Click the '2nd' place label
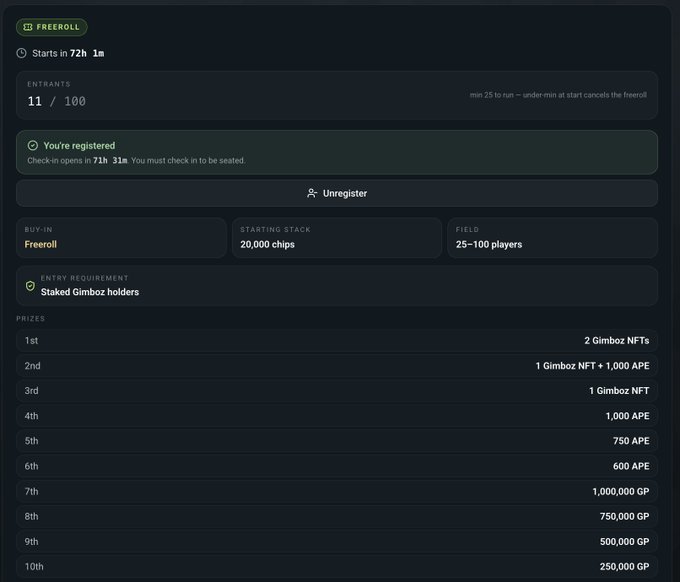Image resolution: width=680 pixels, height=582 pixels. [x=32, y=366]
